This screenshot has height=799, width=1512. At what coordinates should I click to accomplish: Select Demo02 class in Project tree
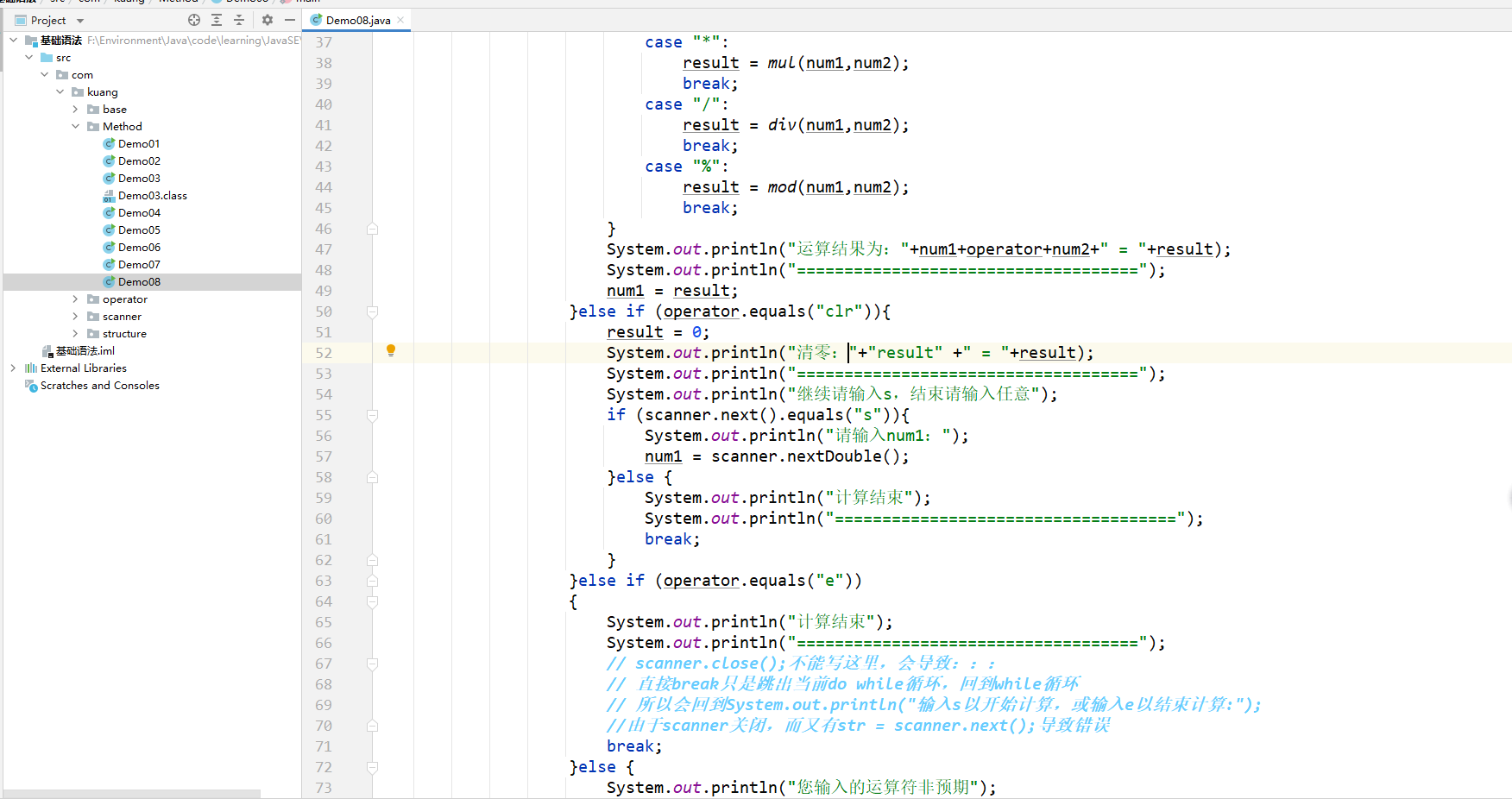[139, 161]
